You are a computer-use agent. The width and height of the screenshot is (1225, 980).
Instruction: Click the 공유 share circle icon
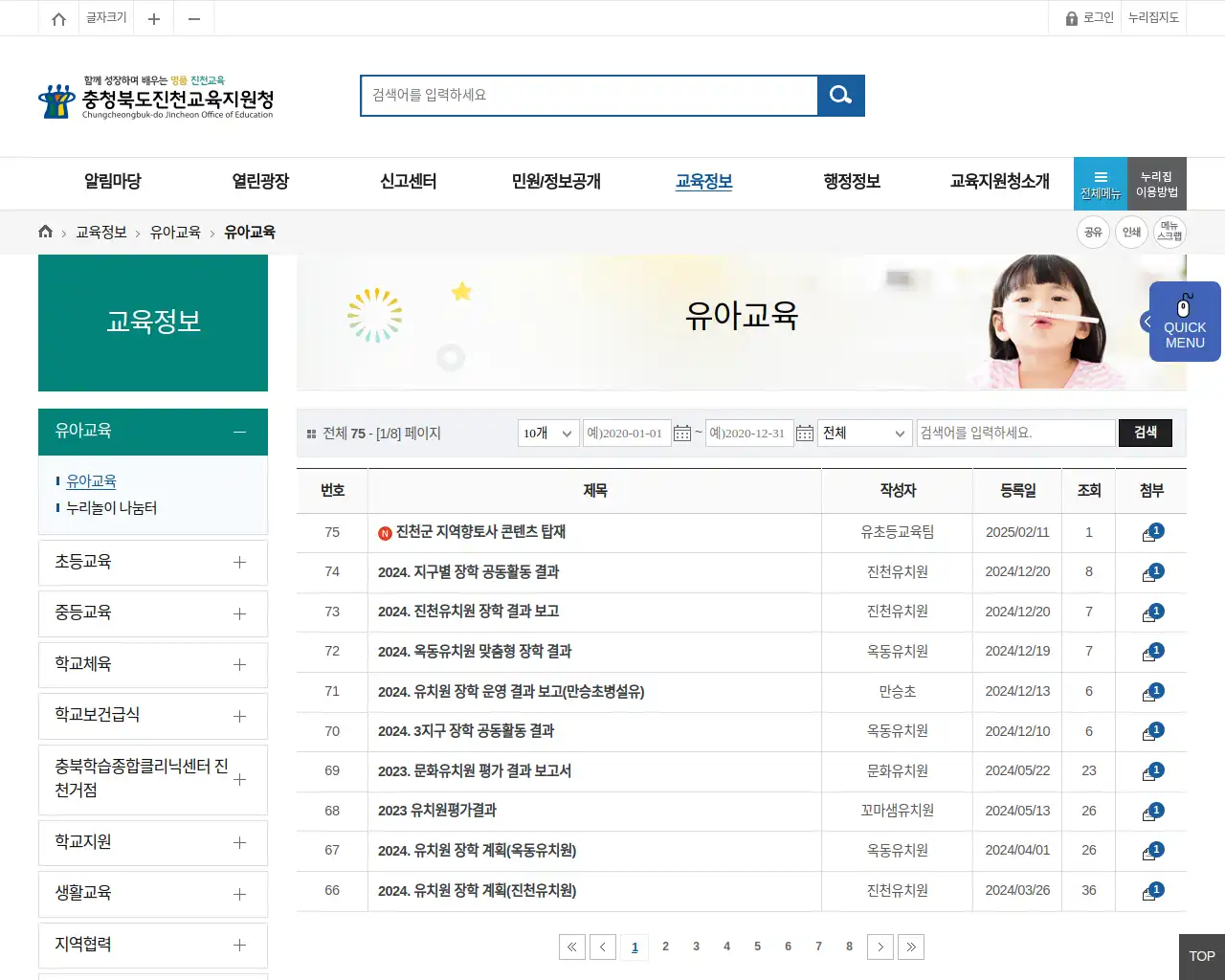coord(1093,232)
